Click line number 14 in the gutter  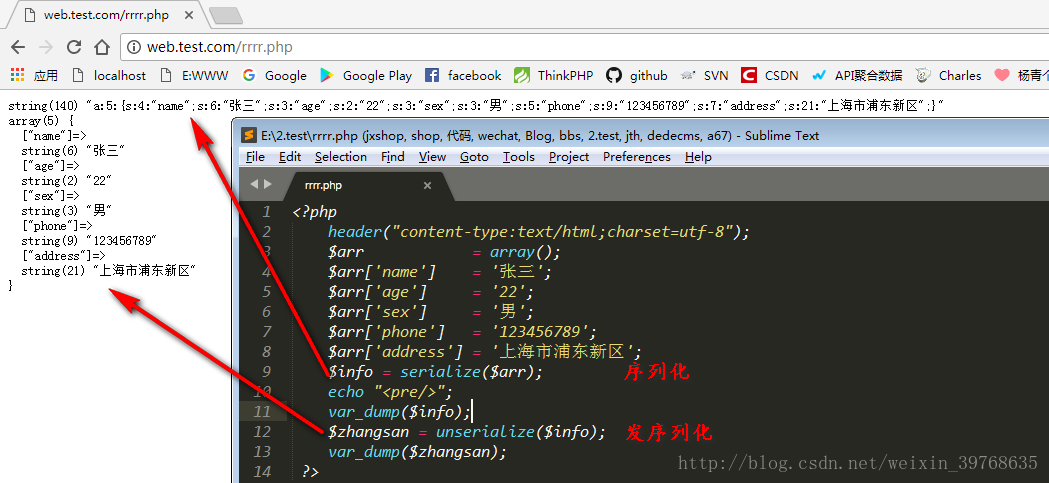click(262, 471)
